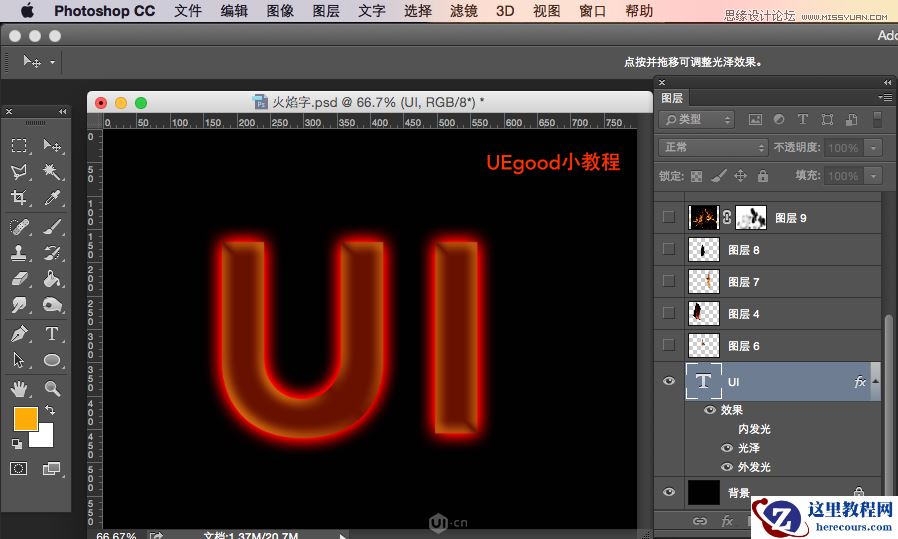Select the Horizontal Type tool
898x539 pixels.
pos(52,333)
